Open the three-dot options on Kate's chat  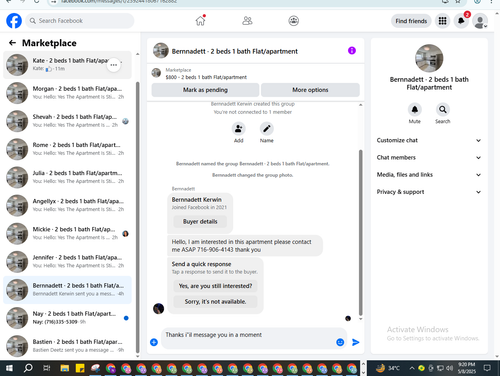[x=114, y=65]
